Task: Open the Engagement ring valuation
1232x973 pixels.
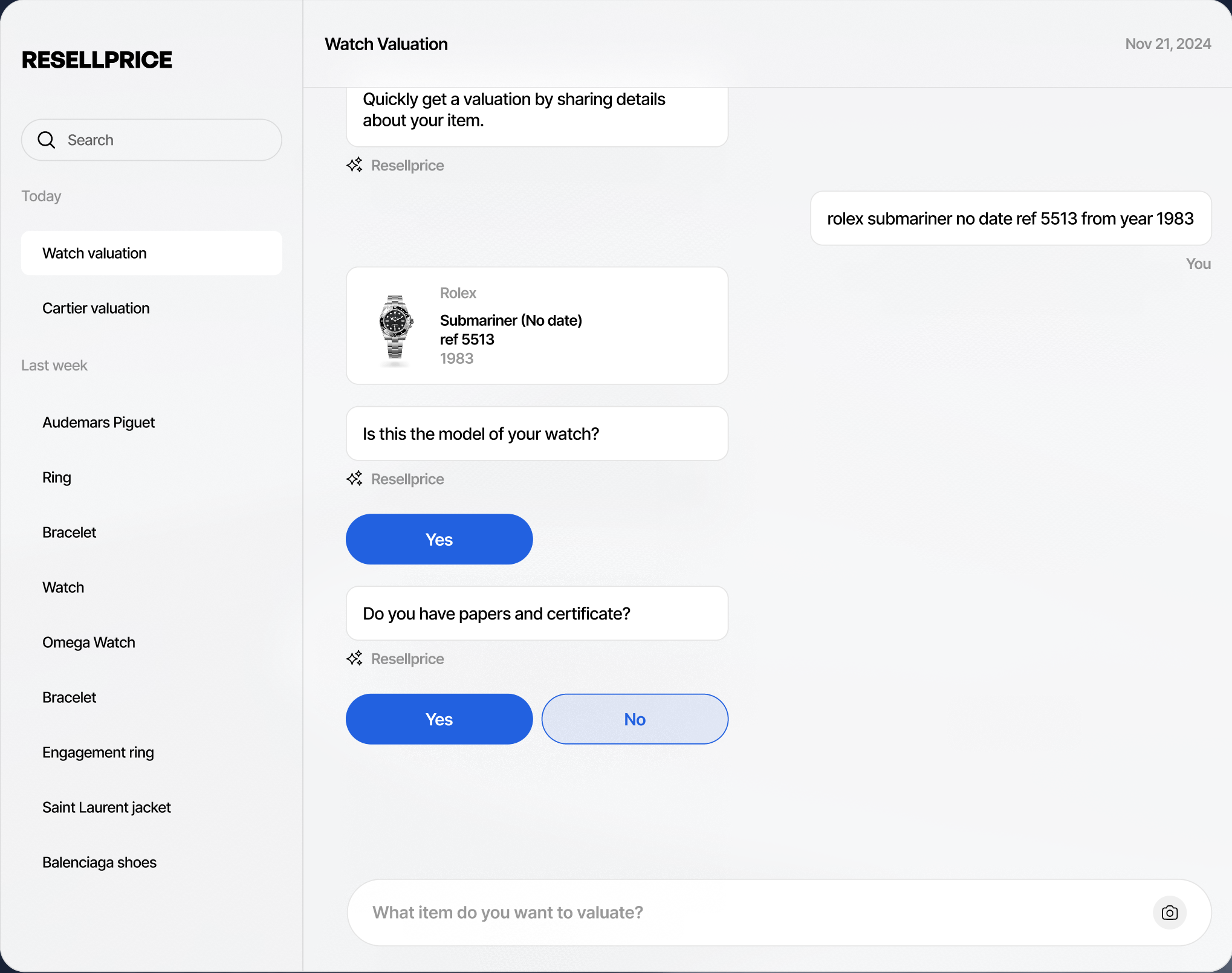Action: pyautogui.click(x=98, y=752)
